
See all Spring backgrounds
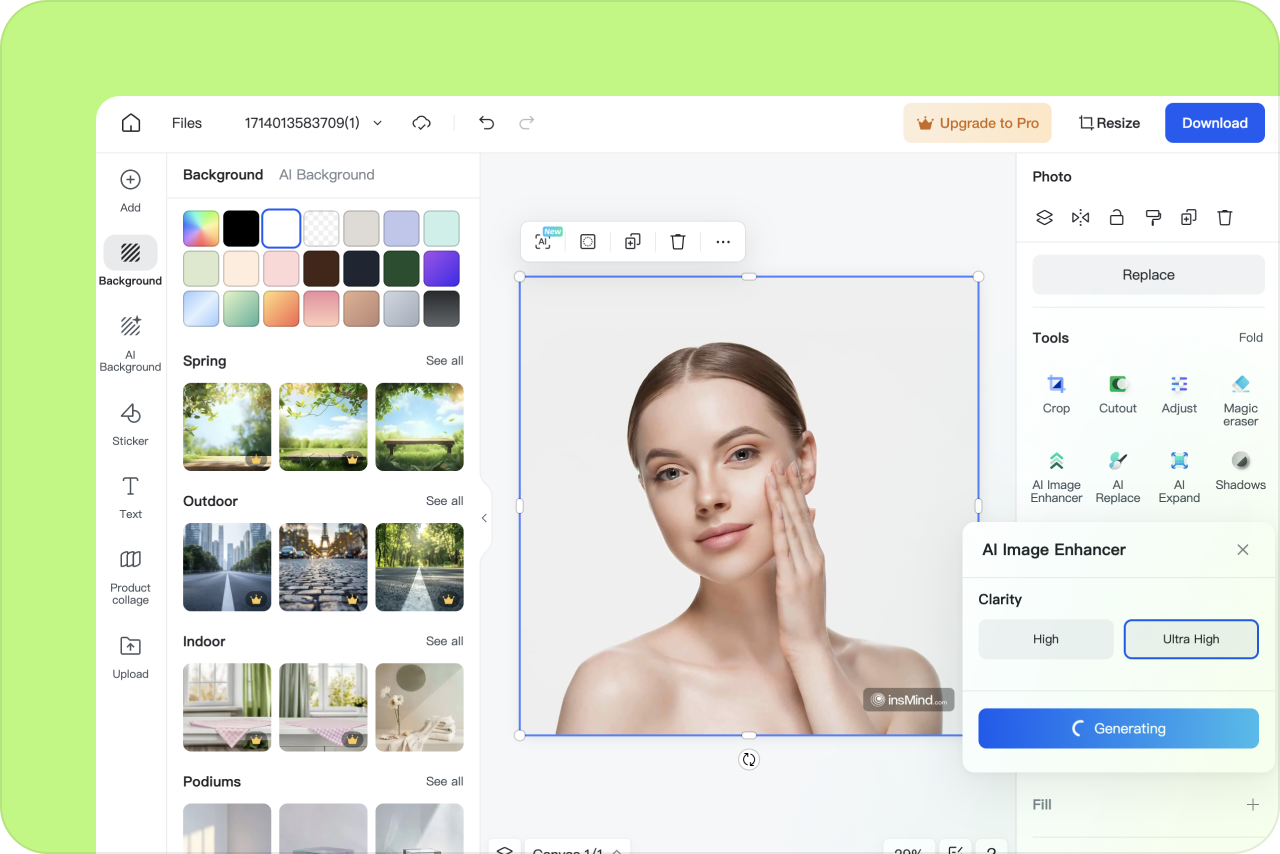point(445,361)
